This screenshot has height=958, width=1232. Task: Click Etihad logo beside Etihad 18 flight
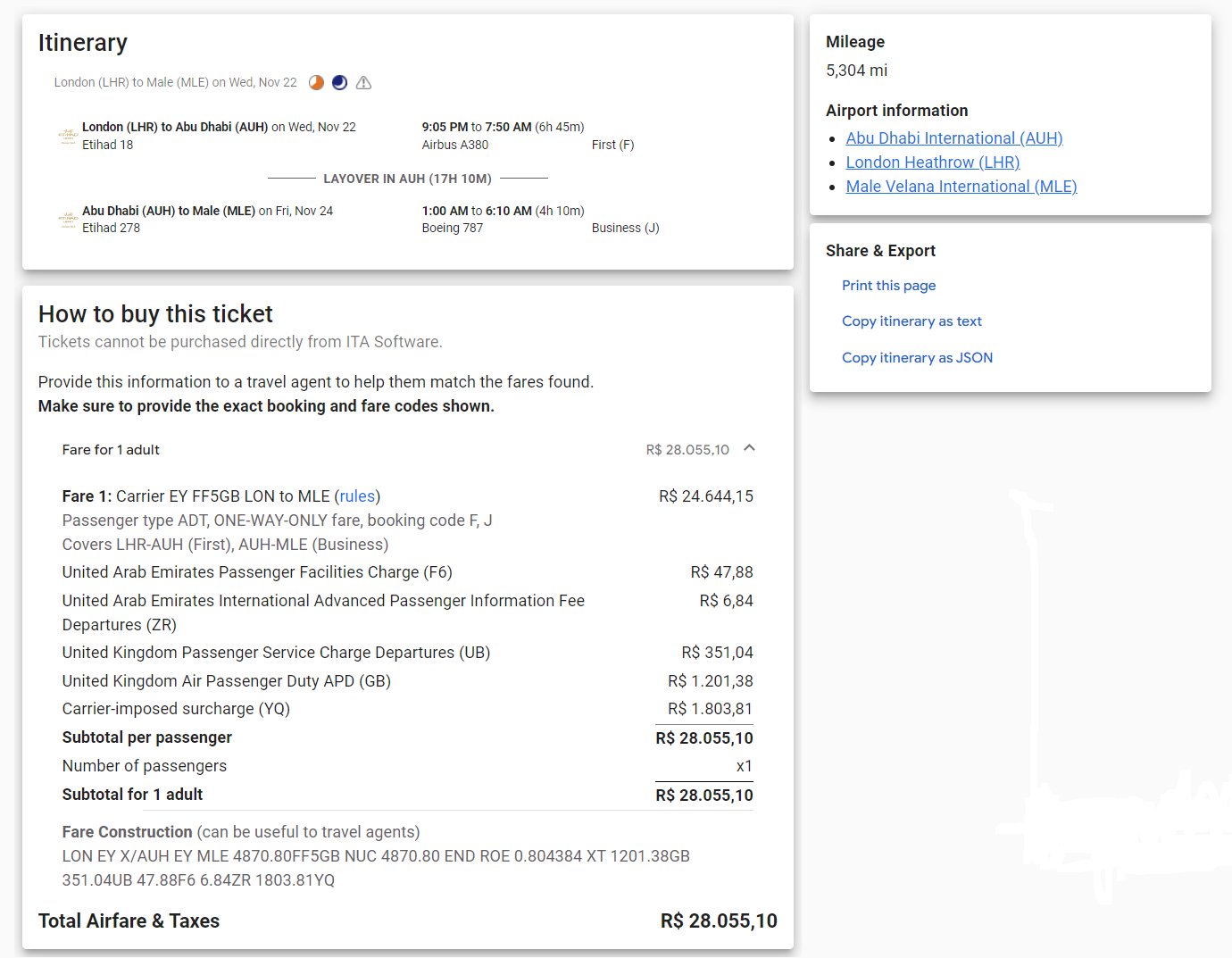click(68, 136)
